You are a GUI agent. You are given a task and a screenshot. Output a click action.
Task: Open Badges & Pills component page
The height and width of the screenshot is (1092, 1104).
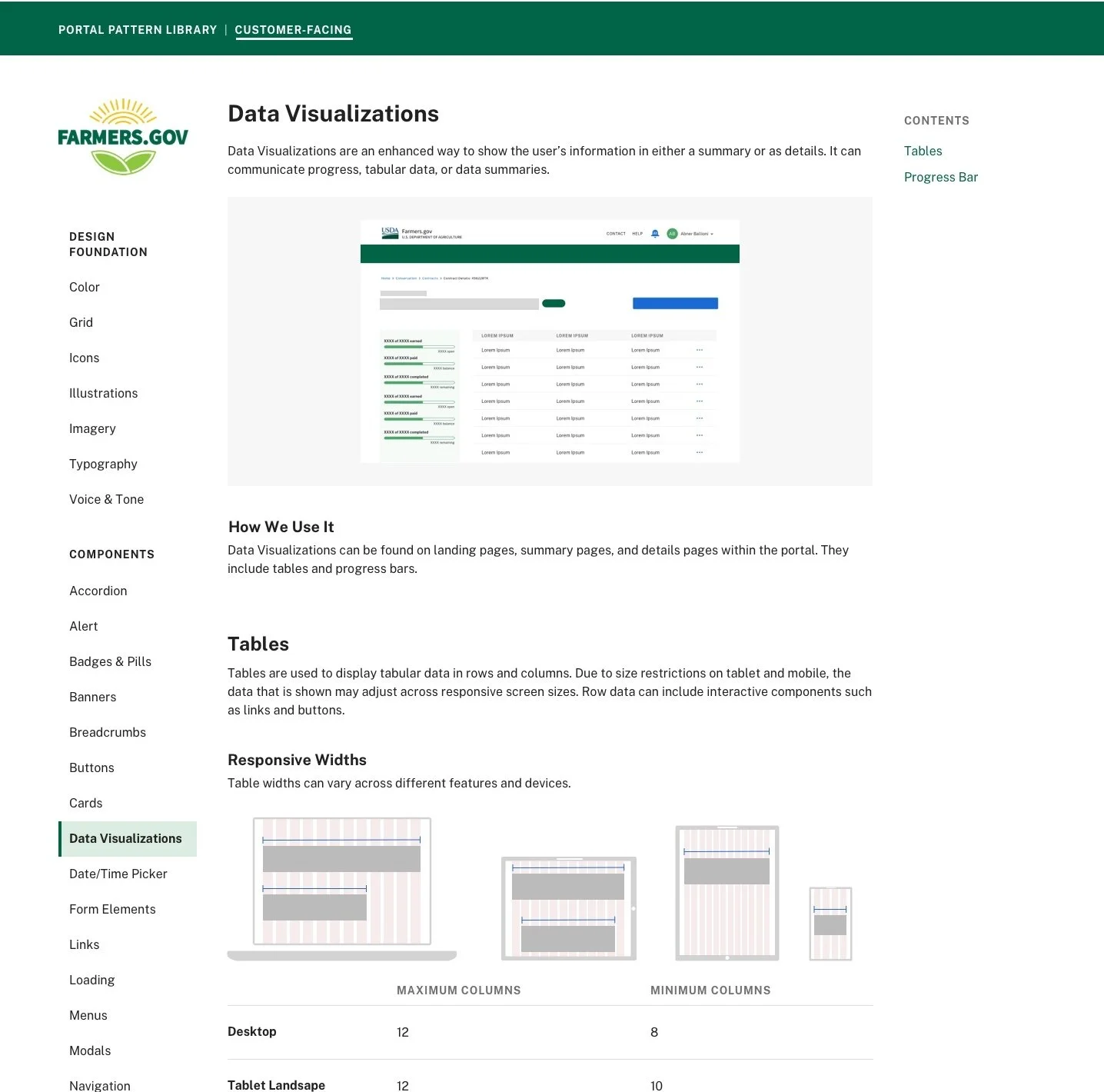coord(110,661)
